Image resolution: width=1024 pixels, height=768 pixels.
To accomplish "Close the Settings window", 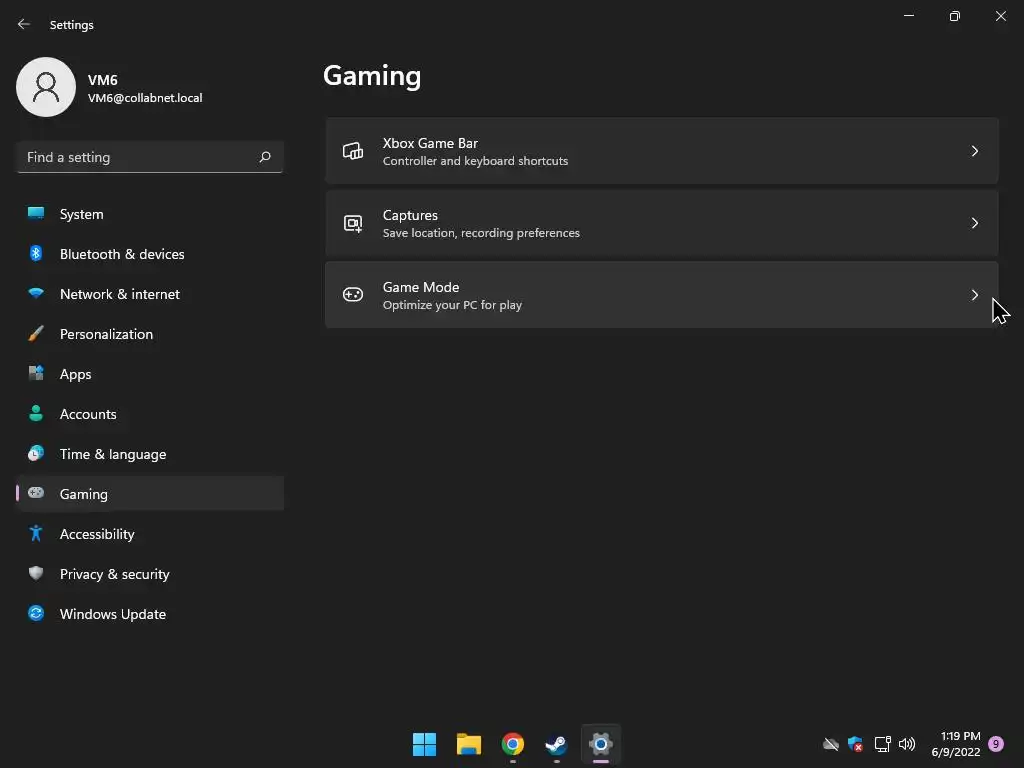I will (x=1000, y=16).
